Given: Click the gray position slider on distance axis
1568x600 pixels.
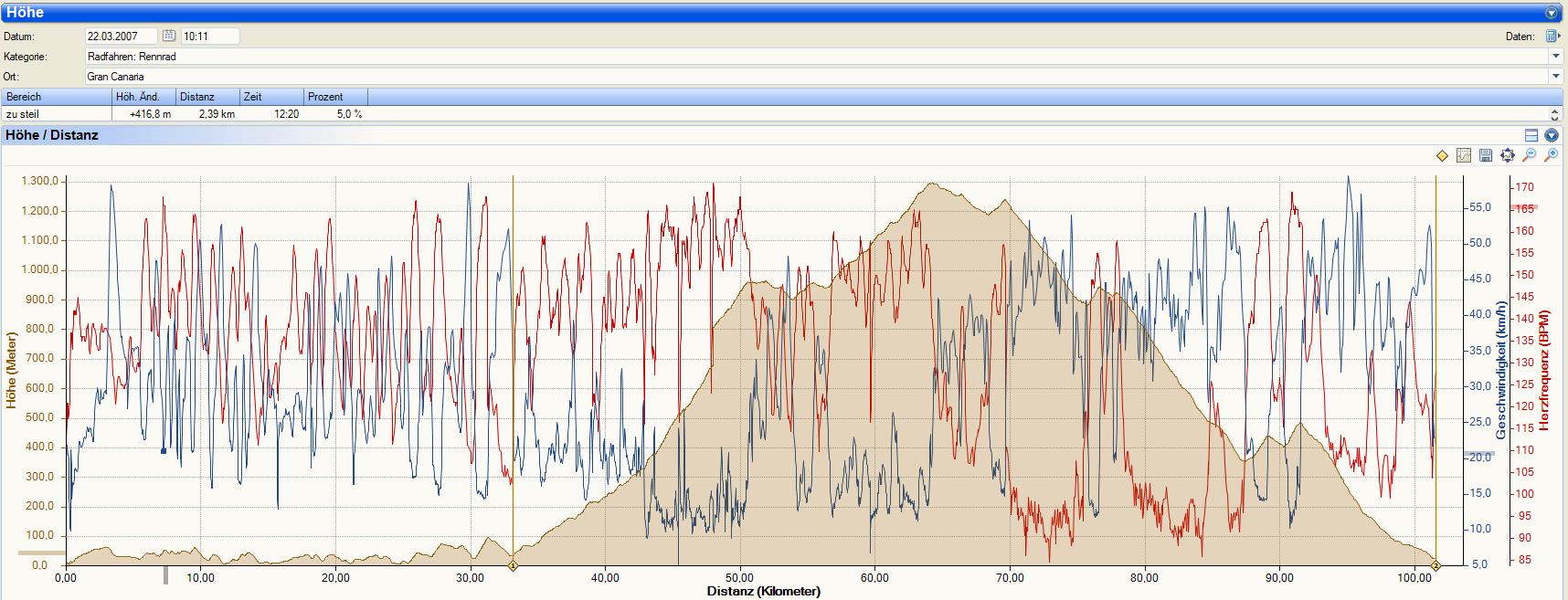Looking at the screenshot, I should point(165,574).
